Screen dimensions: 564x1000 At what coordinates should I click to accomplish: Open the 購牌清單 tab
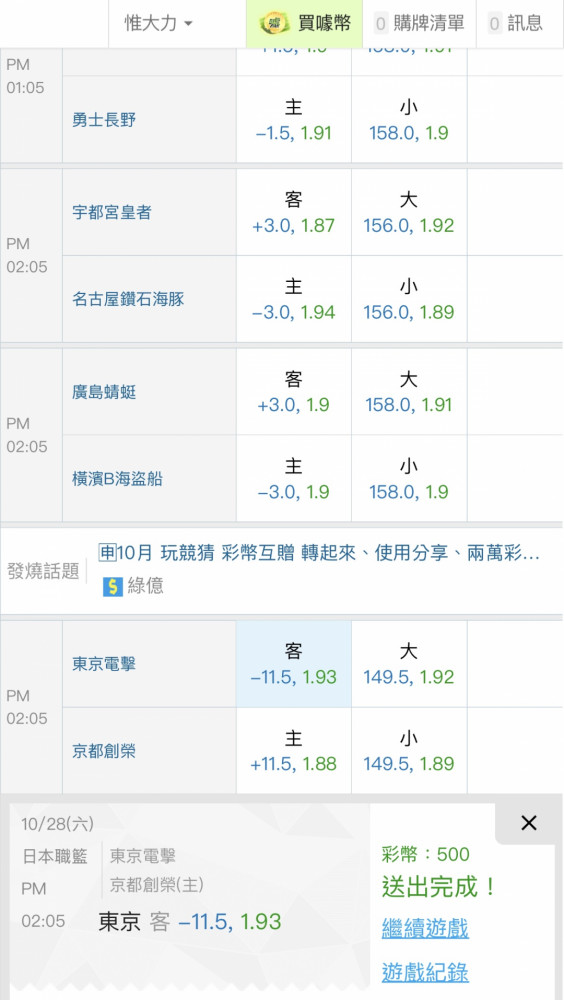point(419,24)
